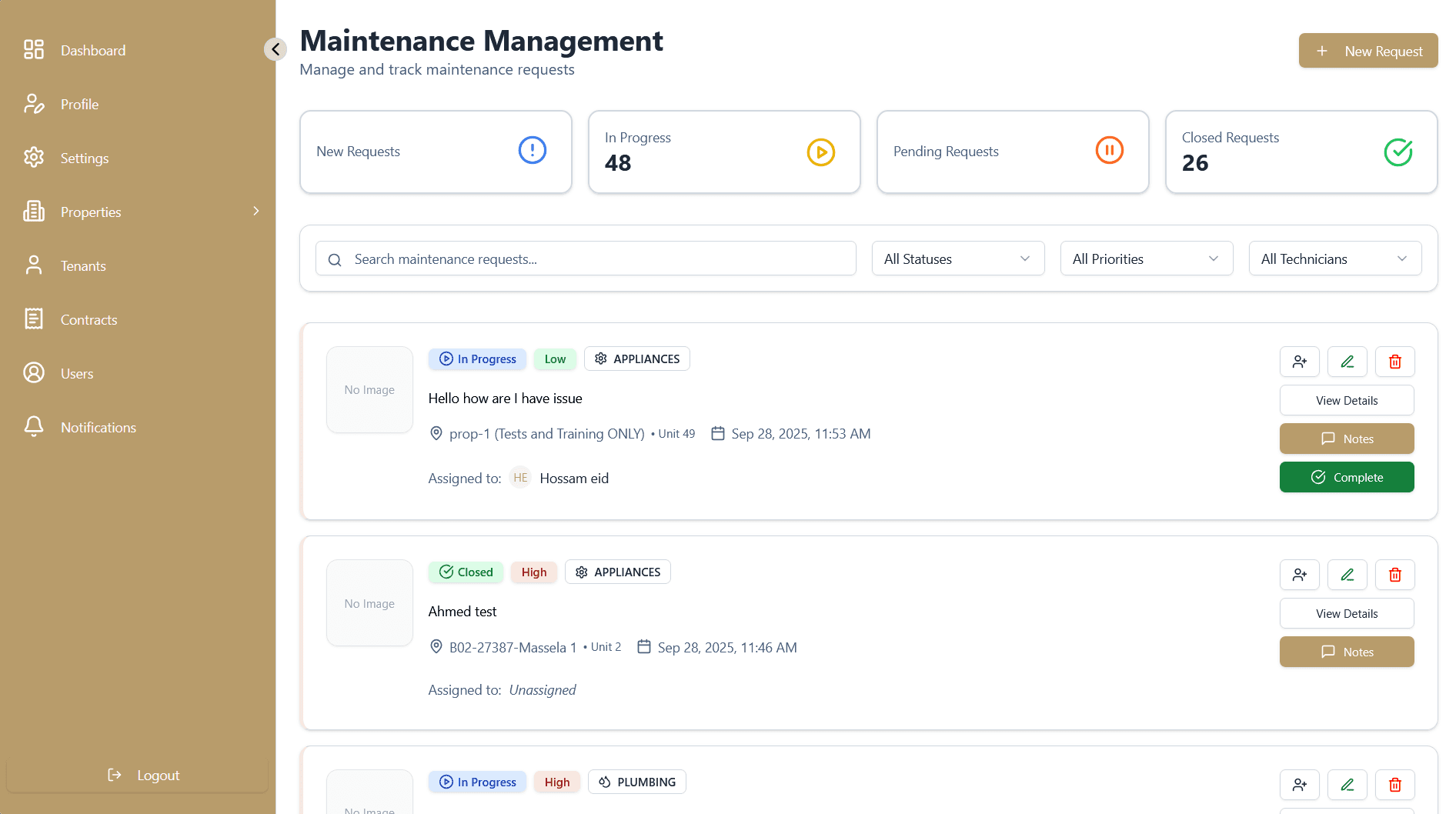Click the In Progress play icon card
1456x814 pixels.
click(820, 152)
